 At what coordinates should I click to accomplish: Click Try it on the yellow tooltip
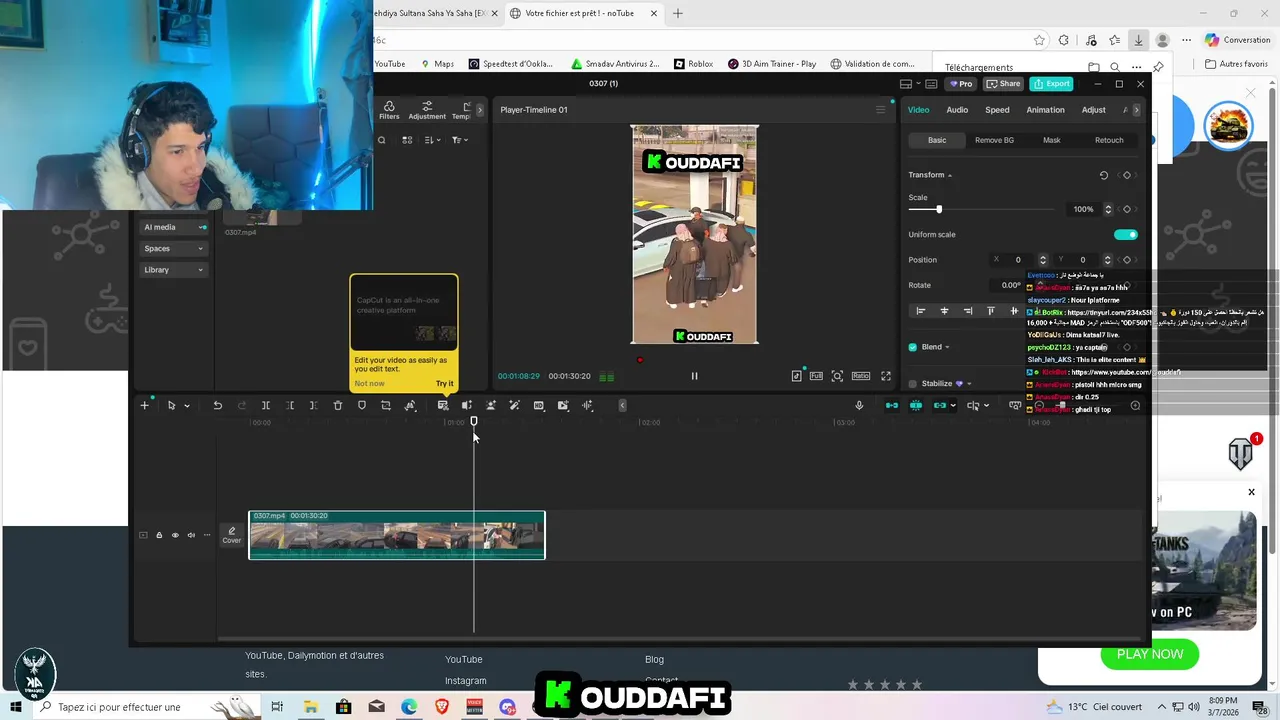pyautogui.click(x=444, y=384)
